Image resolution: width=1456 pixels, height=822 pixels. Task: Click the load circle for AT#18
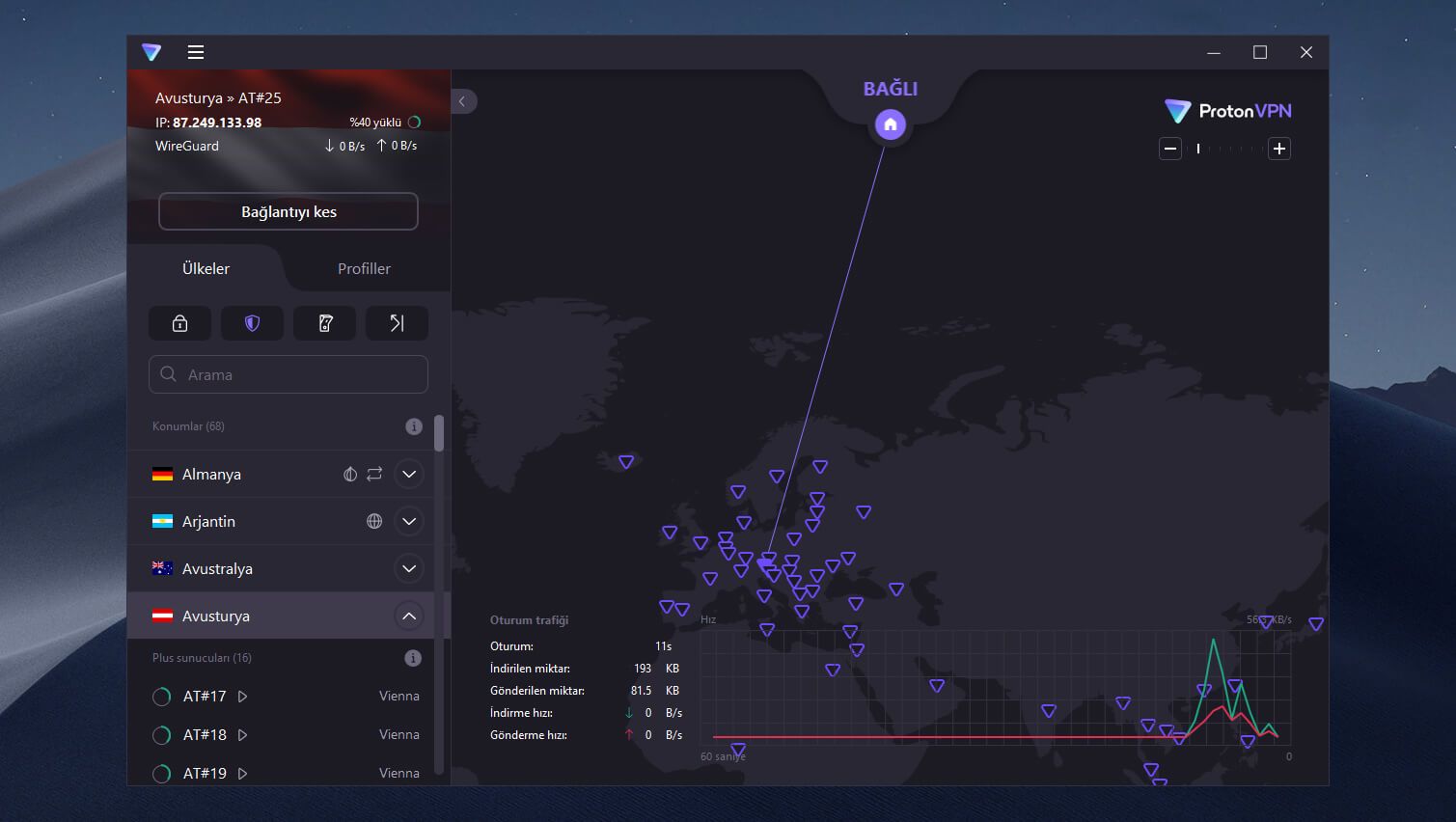pos(162,735)
